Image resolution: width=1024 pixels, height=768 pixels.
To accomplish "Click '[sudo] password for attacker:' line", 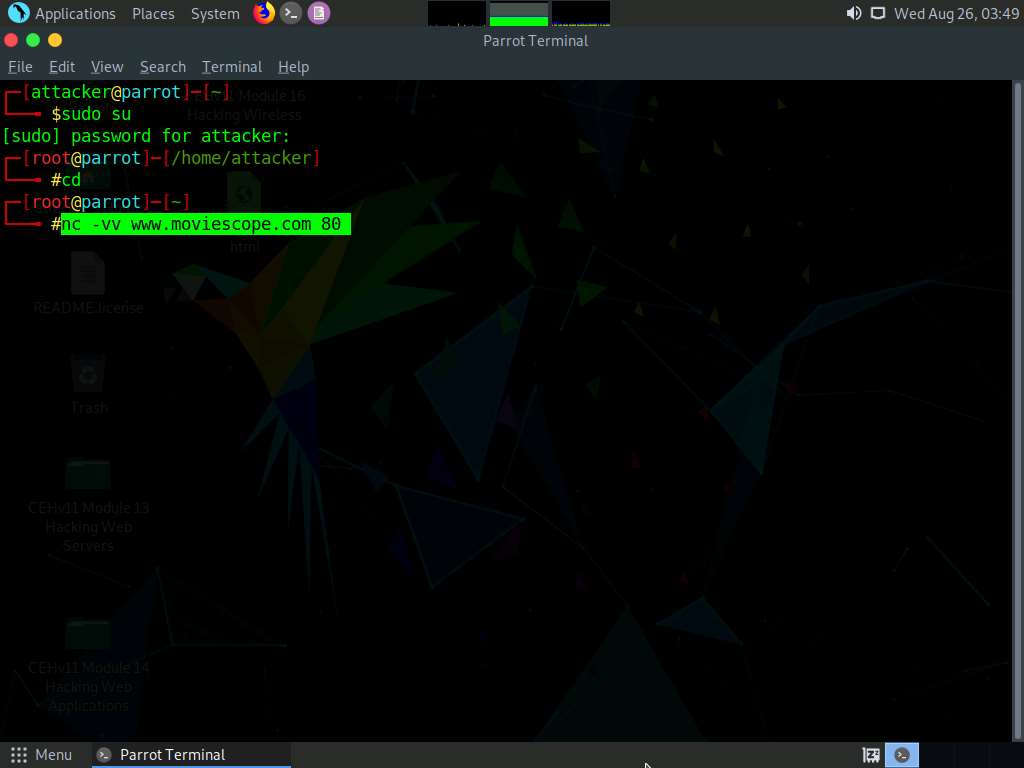I will point(146,136).
